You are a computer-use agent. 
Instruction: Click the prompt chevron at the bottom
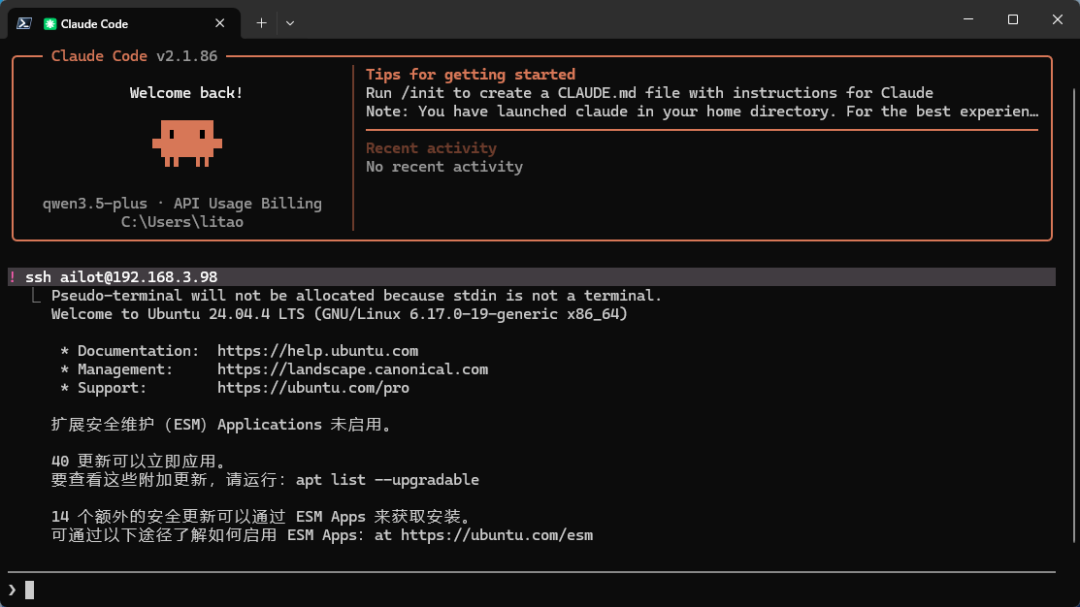coord(12,590)
